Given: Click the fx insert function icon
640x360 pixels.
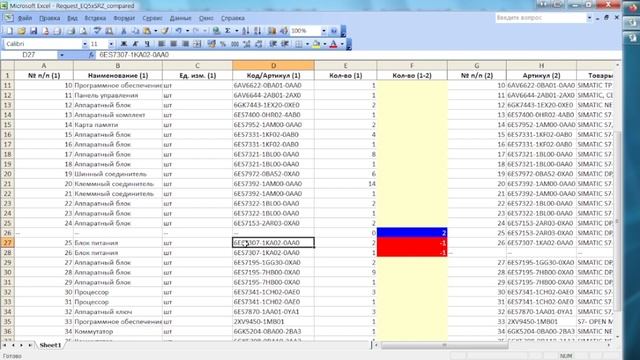Looking at the screenshot, I should 91,55.
